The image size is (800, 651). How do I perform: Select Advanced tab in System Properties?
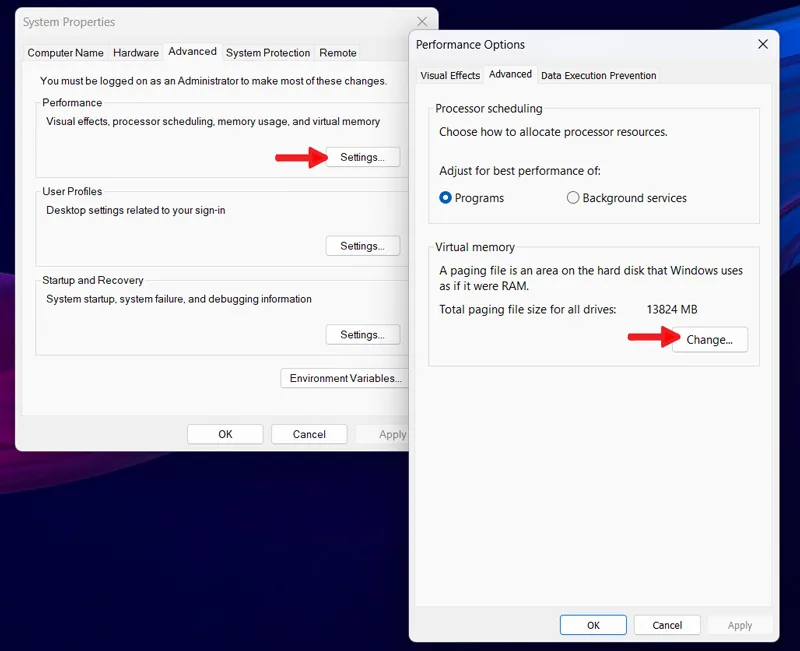pos(192,52)
